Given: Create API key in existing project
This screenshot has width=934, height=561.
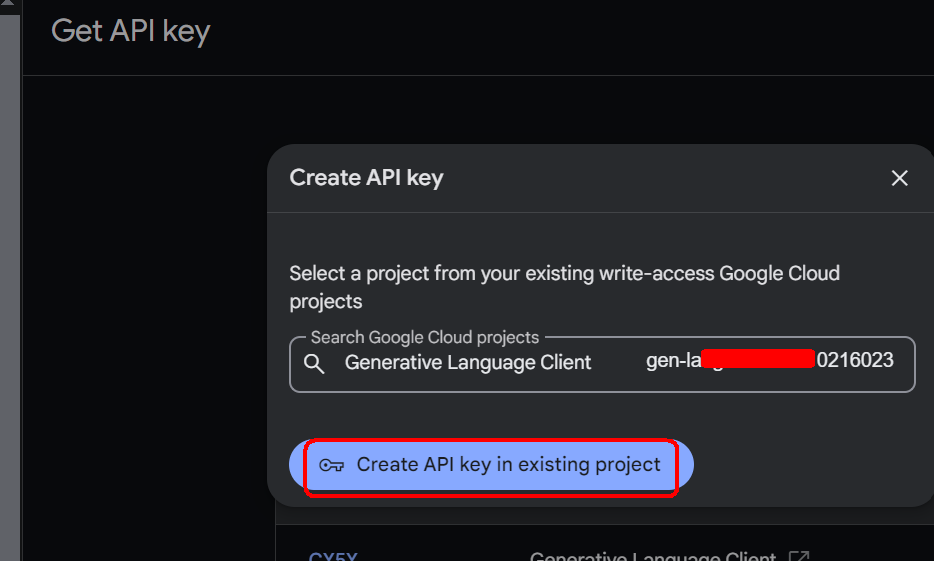Looking at the screenshot, I should (x=491, y=465).
